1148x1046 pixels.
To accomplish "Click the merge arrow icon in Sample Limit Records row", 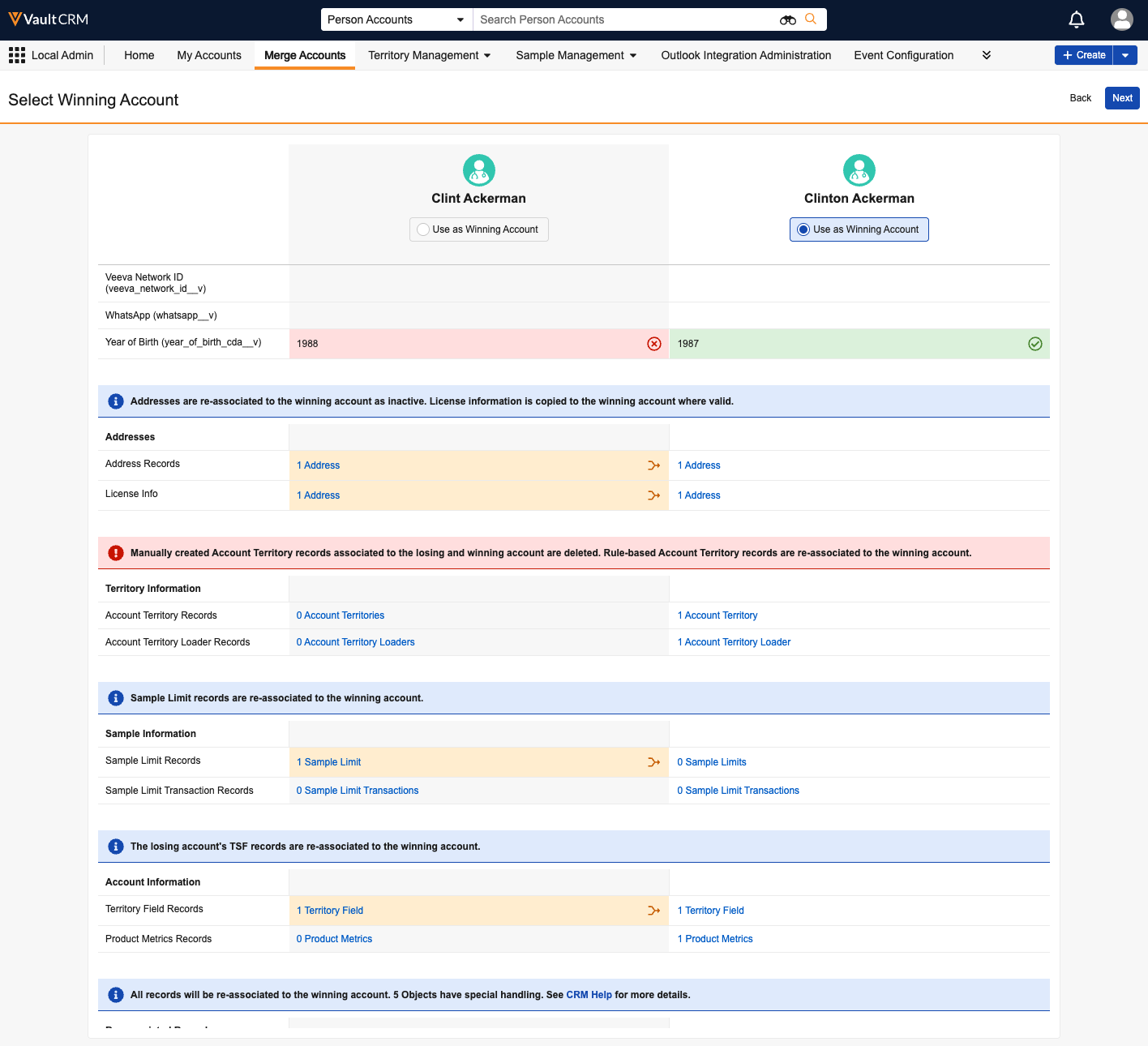I will [x=653, y=762].
